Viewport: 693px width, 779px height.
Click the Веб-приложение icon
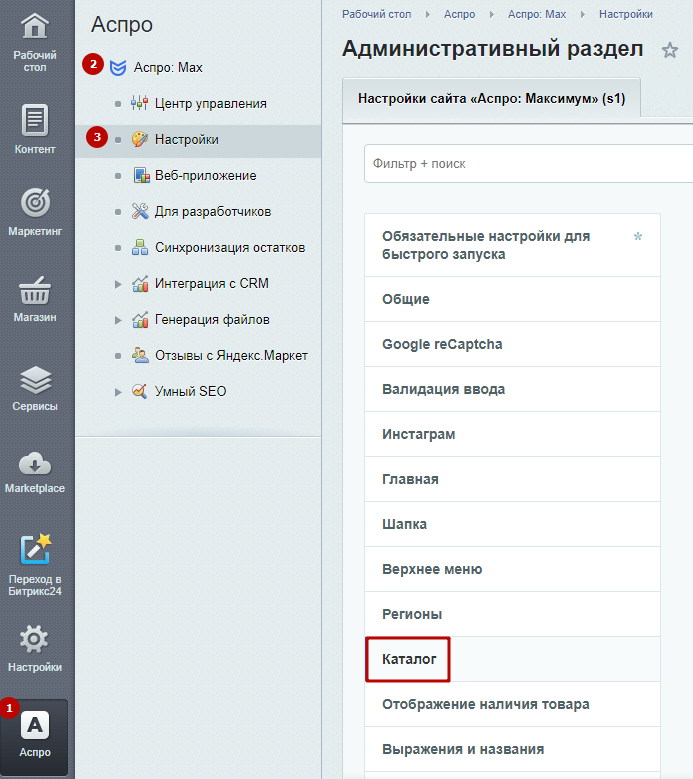pos(142,175)
